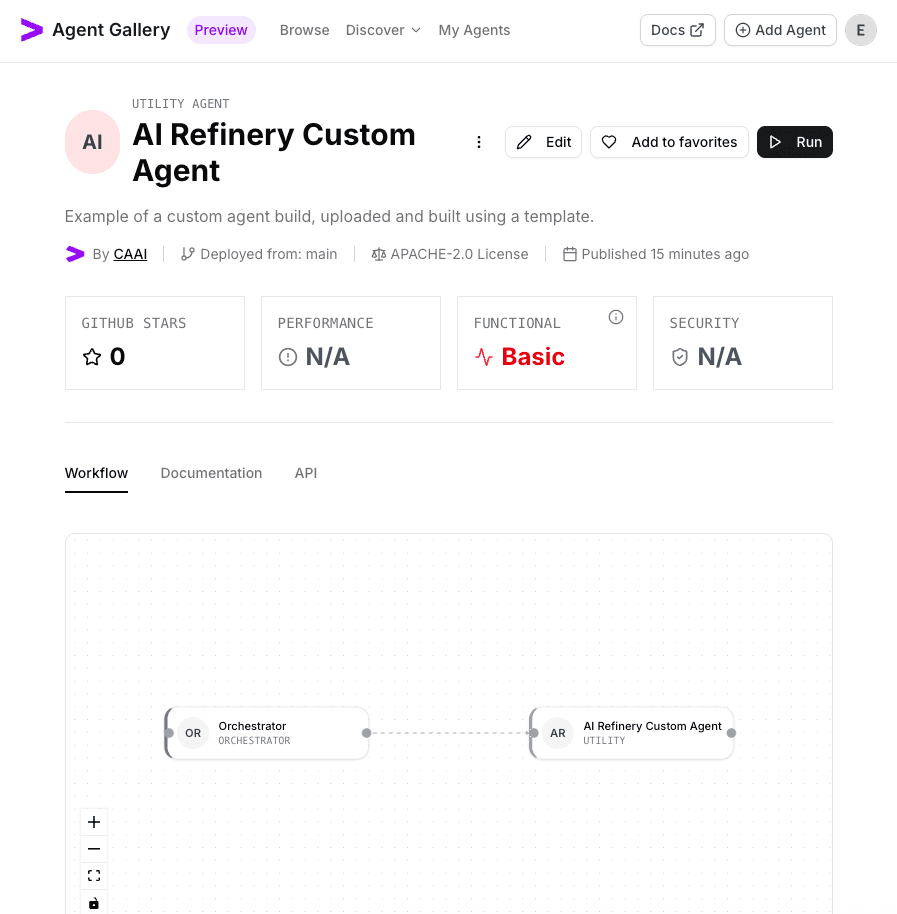This screenshot has height=914, width=897.
Task: Click the Functional score info icon
Action: [x=616, y=317]
